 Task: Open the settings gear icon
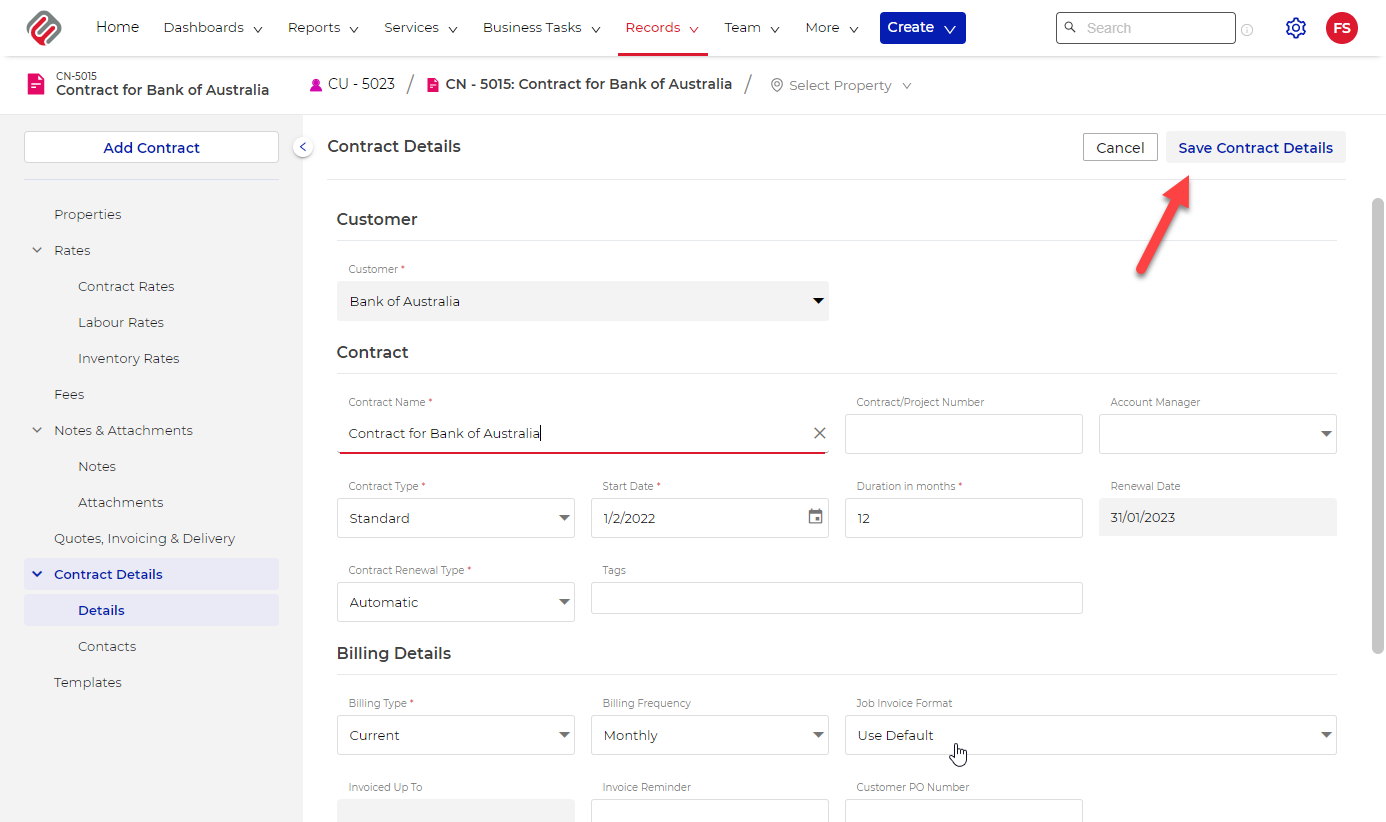1296,28
